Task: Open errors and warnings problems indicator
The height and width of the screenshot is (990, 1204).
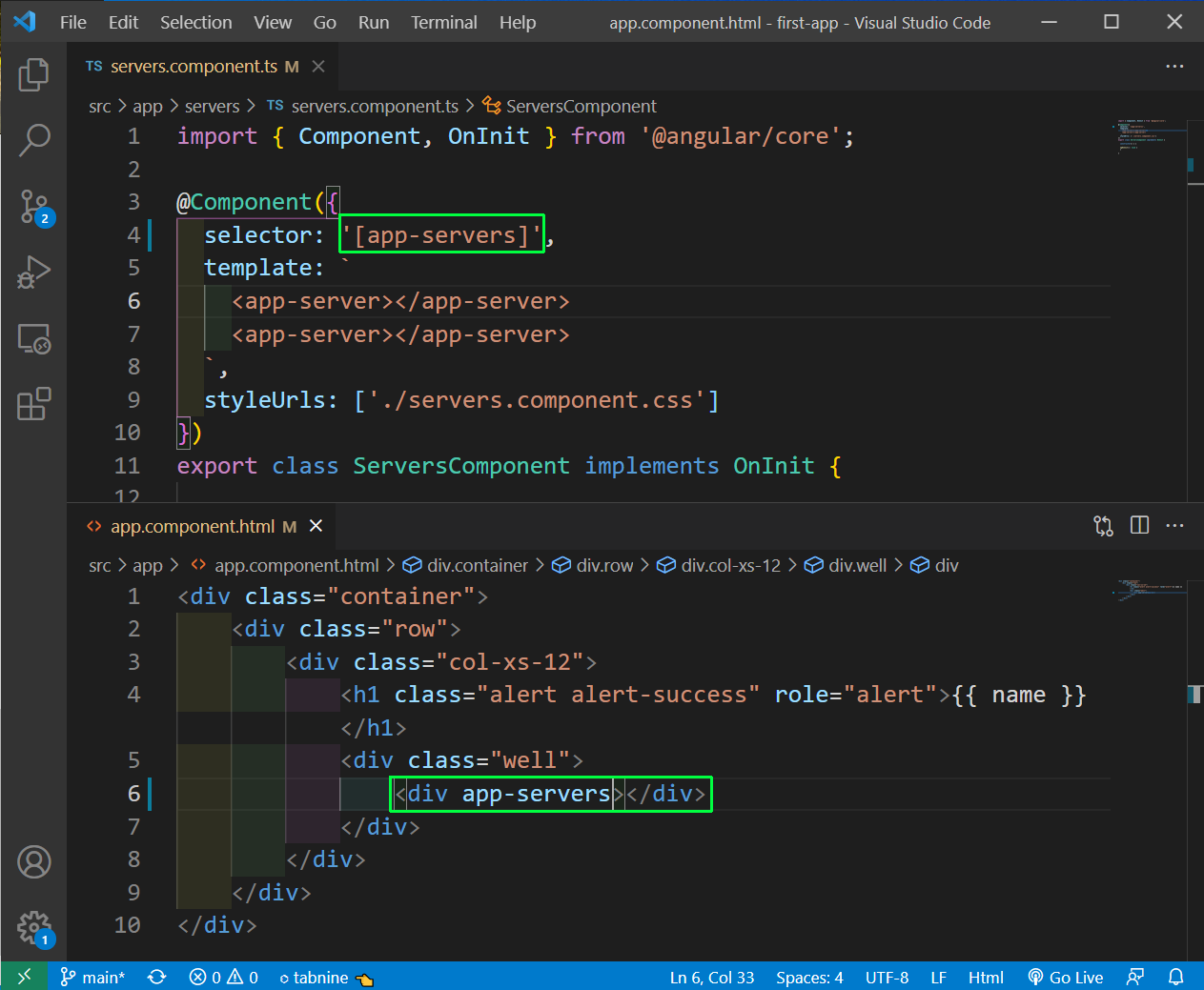Action: pos(224,977)
